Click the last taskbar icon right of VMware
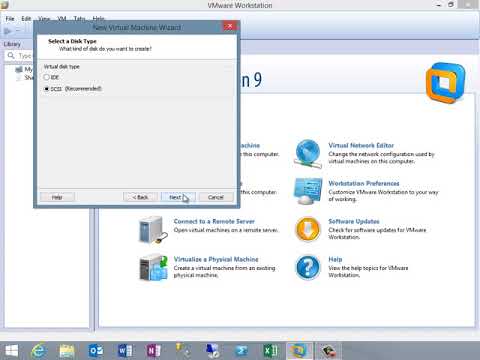The image size is (480, 360). (328, 351)
